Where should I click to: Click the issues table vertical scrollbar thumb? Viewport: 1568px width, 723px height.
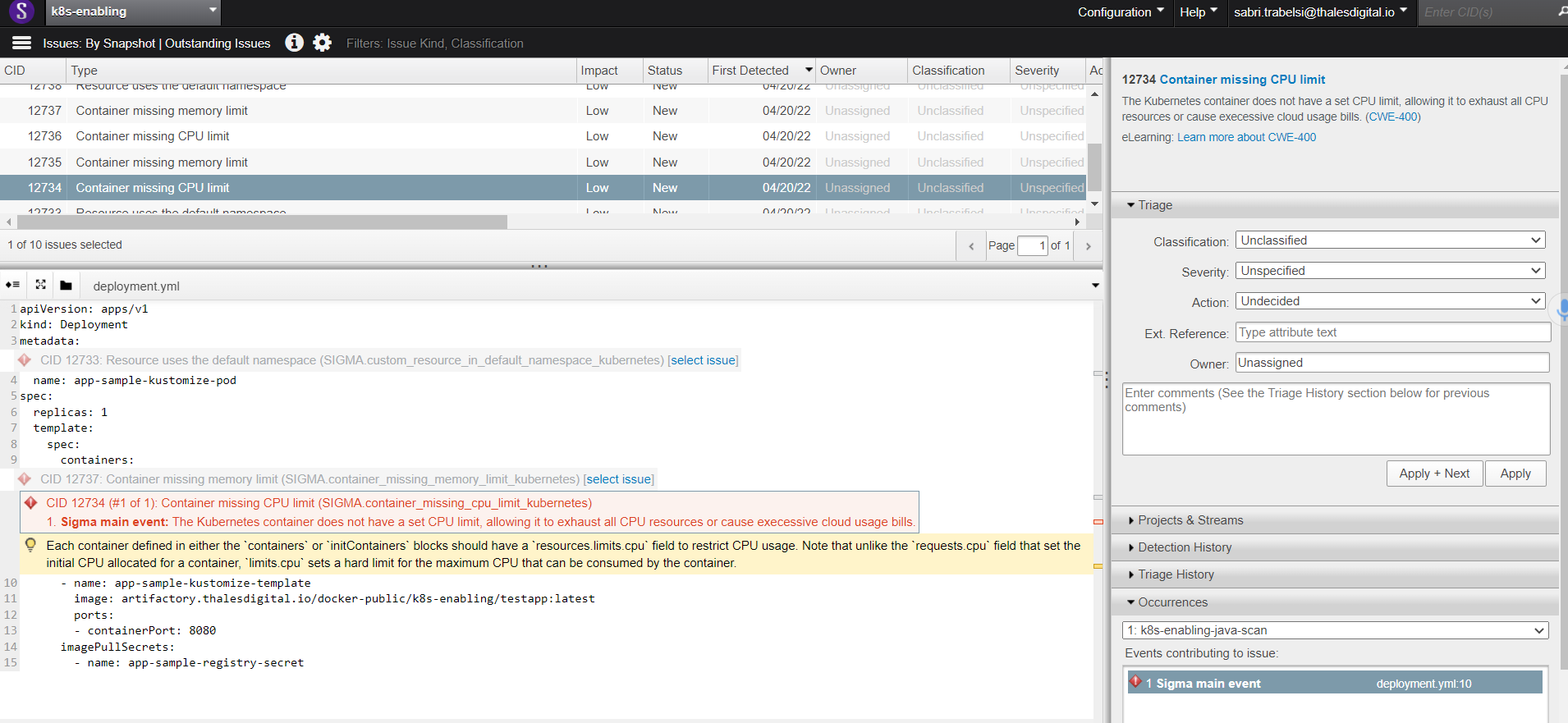coord(1094,167)
